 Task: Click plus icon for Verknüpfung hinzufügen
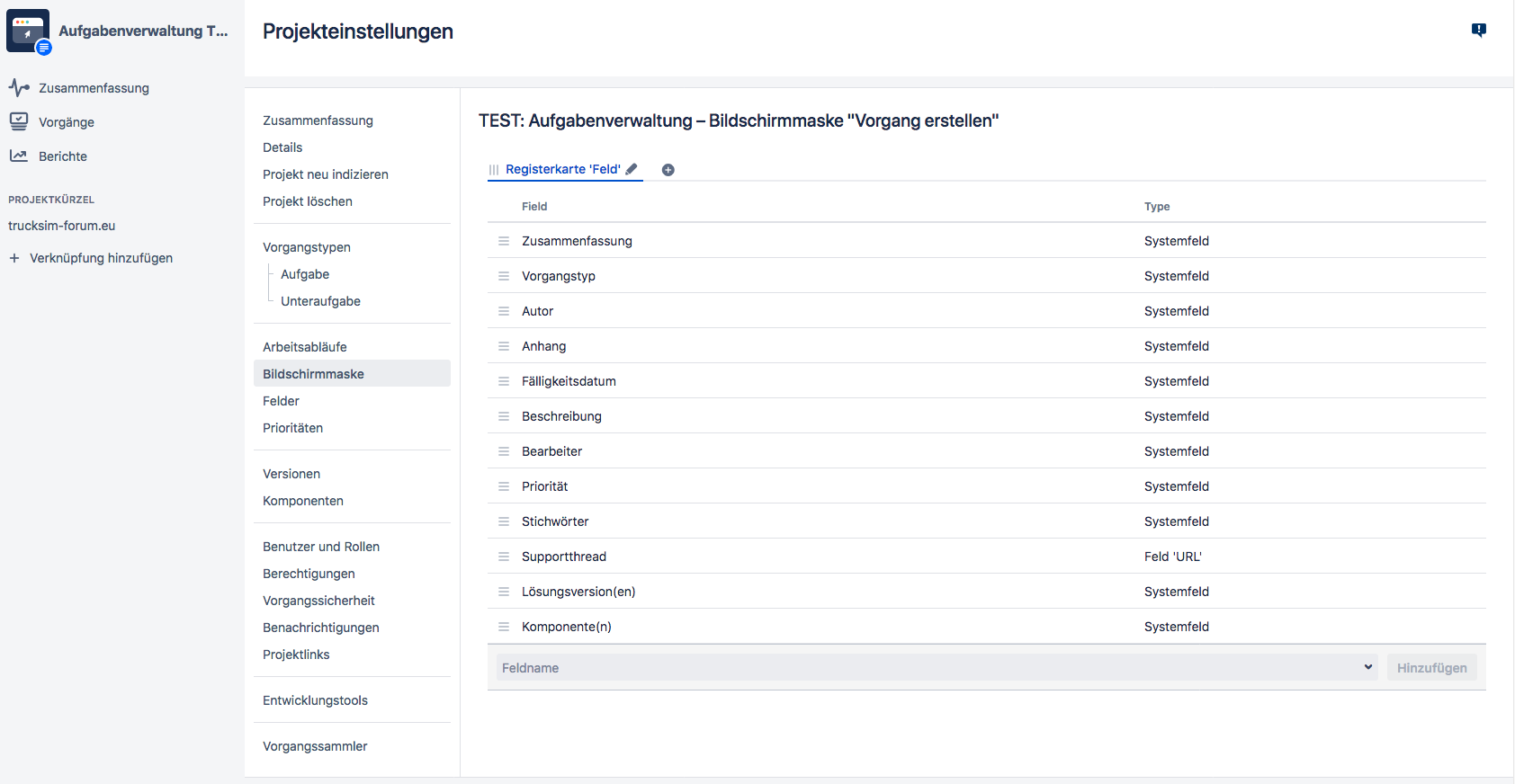click(14, 258)
